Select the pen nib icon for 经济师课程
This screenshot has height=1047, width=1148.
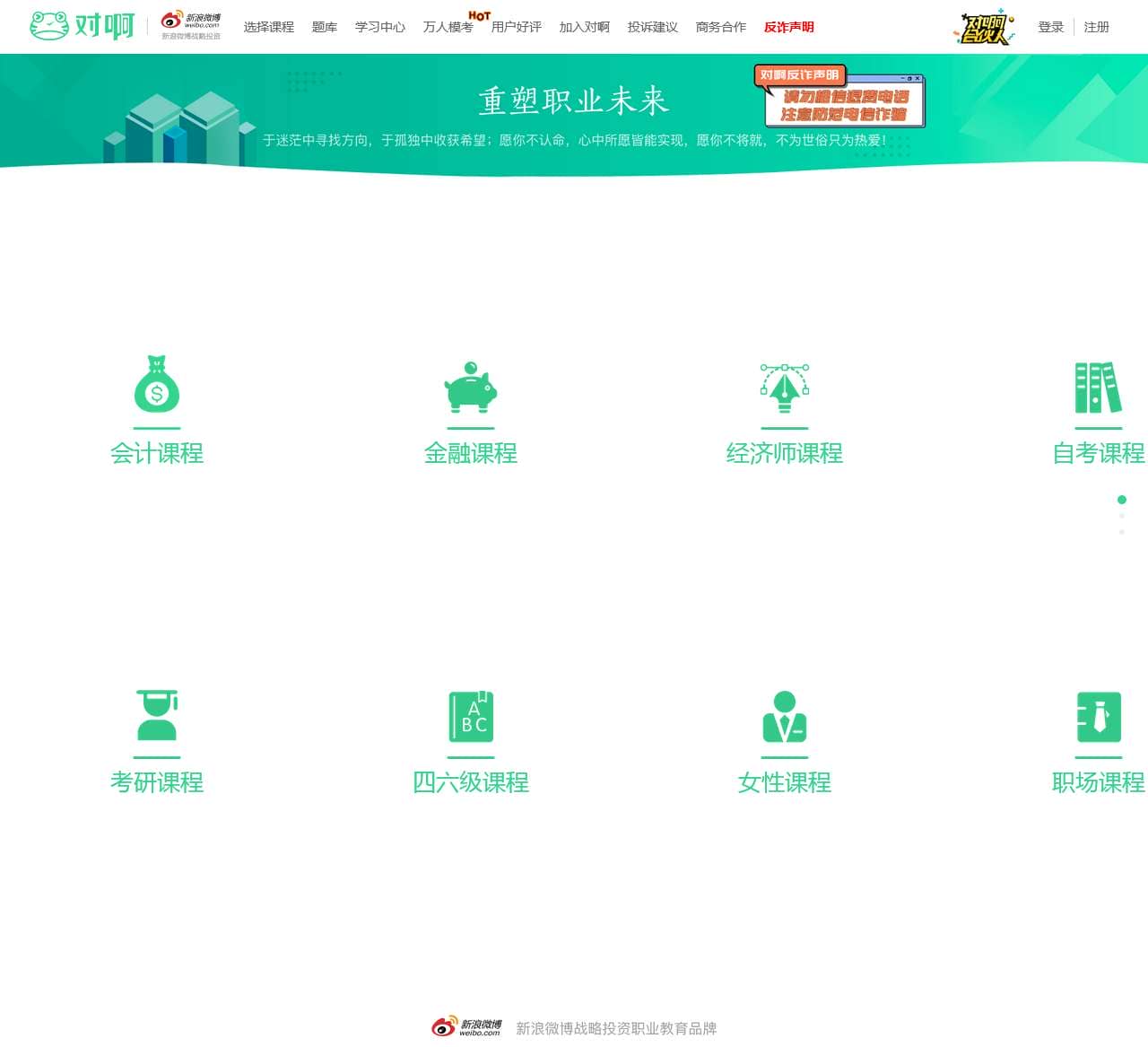tap(785, 390)
